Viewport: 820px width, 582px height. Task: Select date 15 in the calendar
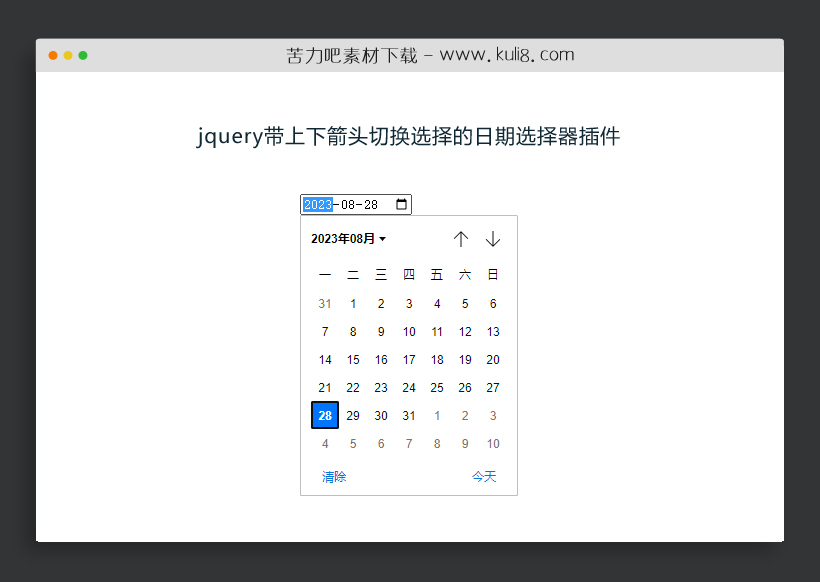[353, 359]
